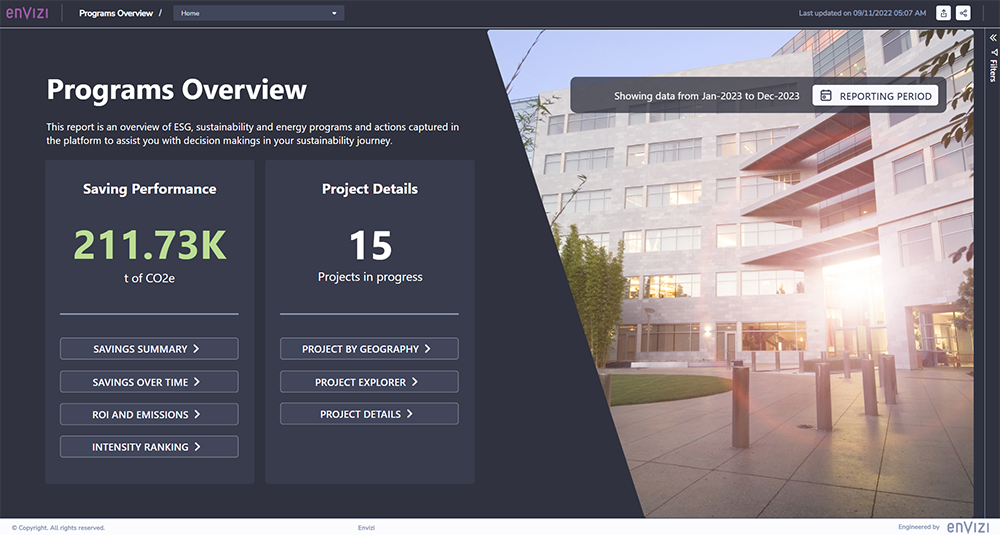Expand the Filters panel with double chevron
The image size is (1000, 535).
pos(993,38)
